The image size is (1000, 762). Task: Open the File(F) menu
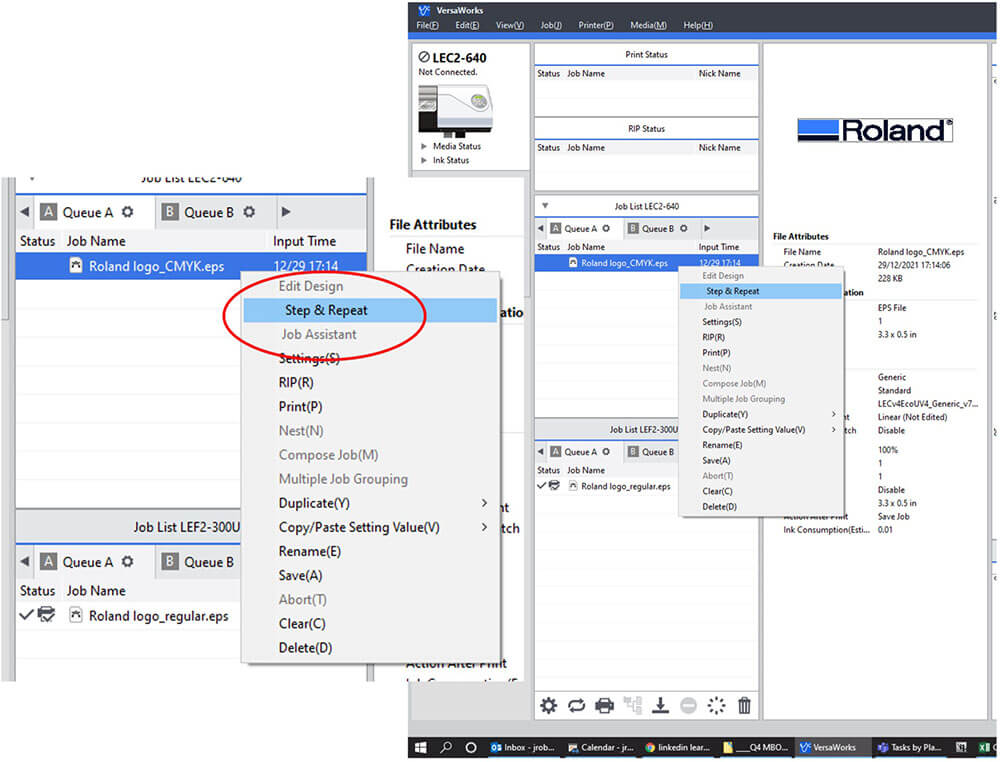click(x=427, y=25)
